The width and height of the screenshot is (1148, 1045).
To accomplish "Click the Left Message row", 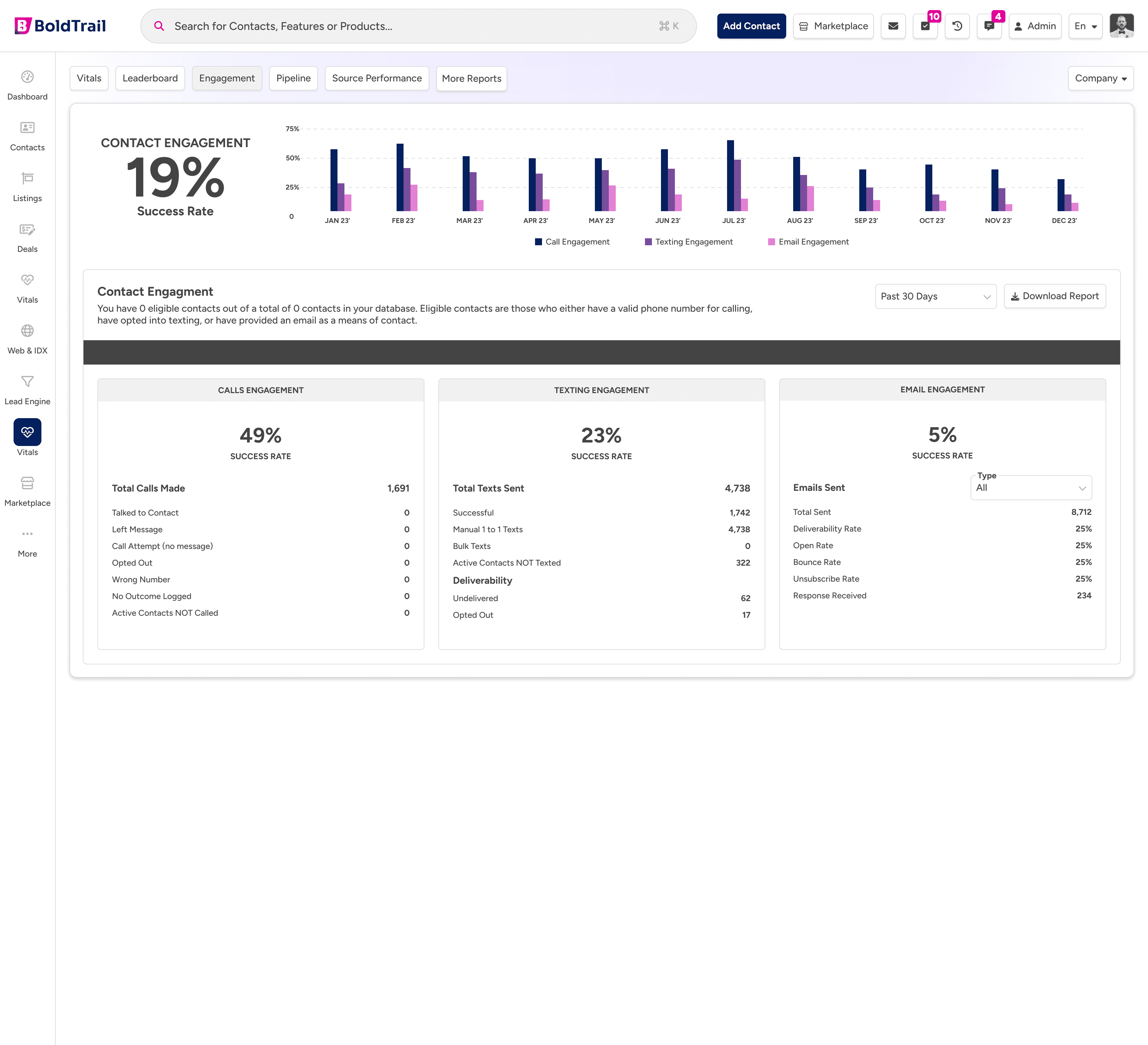I will pyautogui.click(x=261, y=529).
